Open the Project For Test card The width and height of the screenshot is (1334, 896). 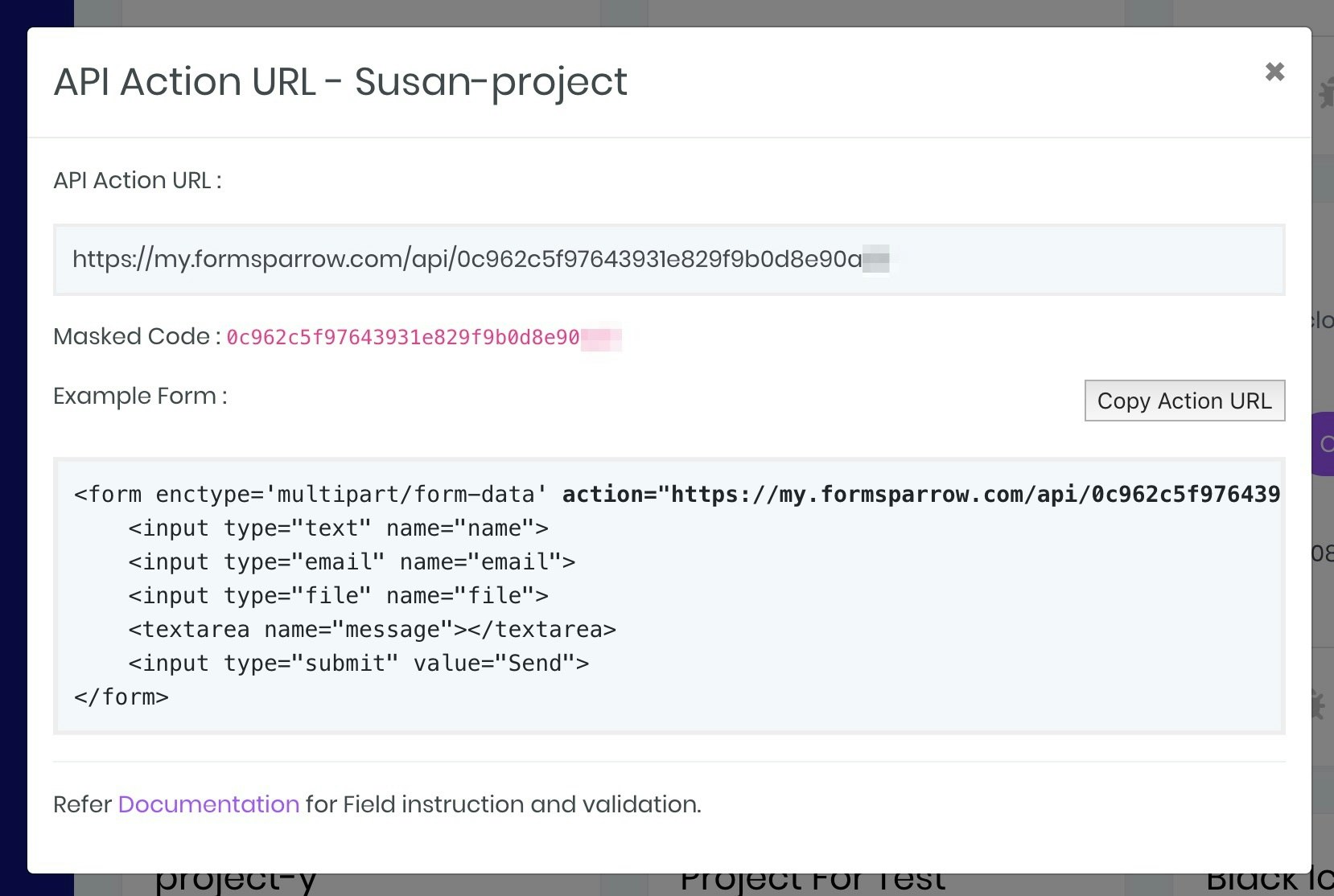tap(813, 883)
